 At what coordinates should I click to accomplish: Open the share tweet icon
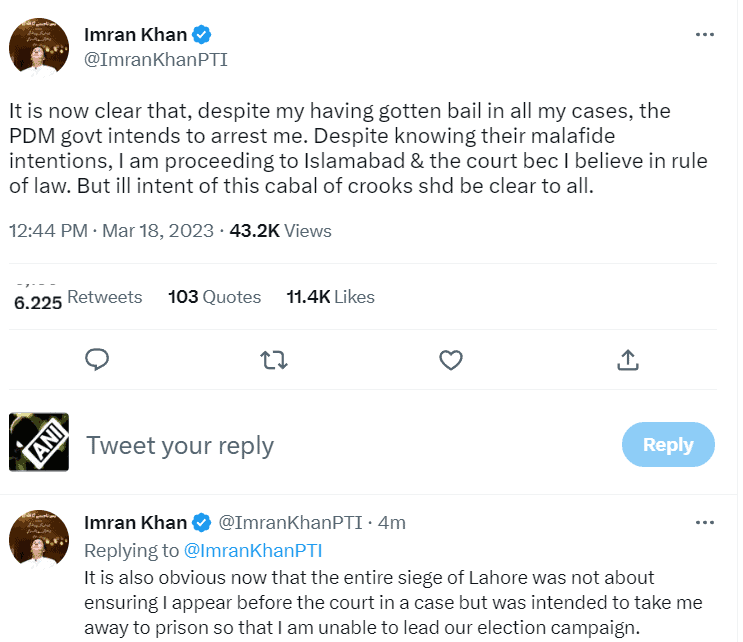click(628, 358)
